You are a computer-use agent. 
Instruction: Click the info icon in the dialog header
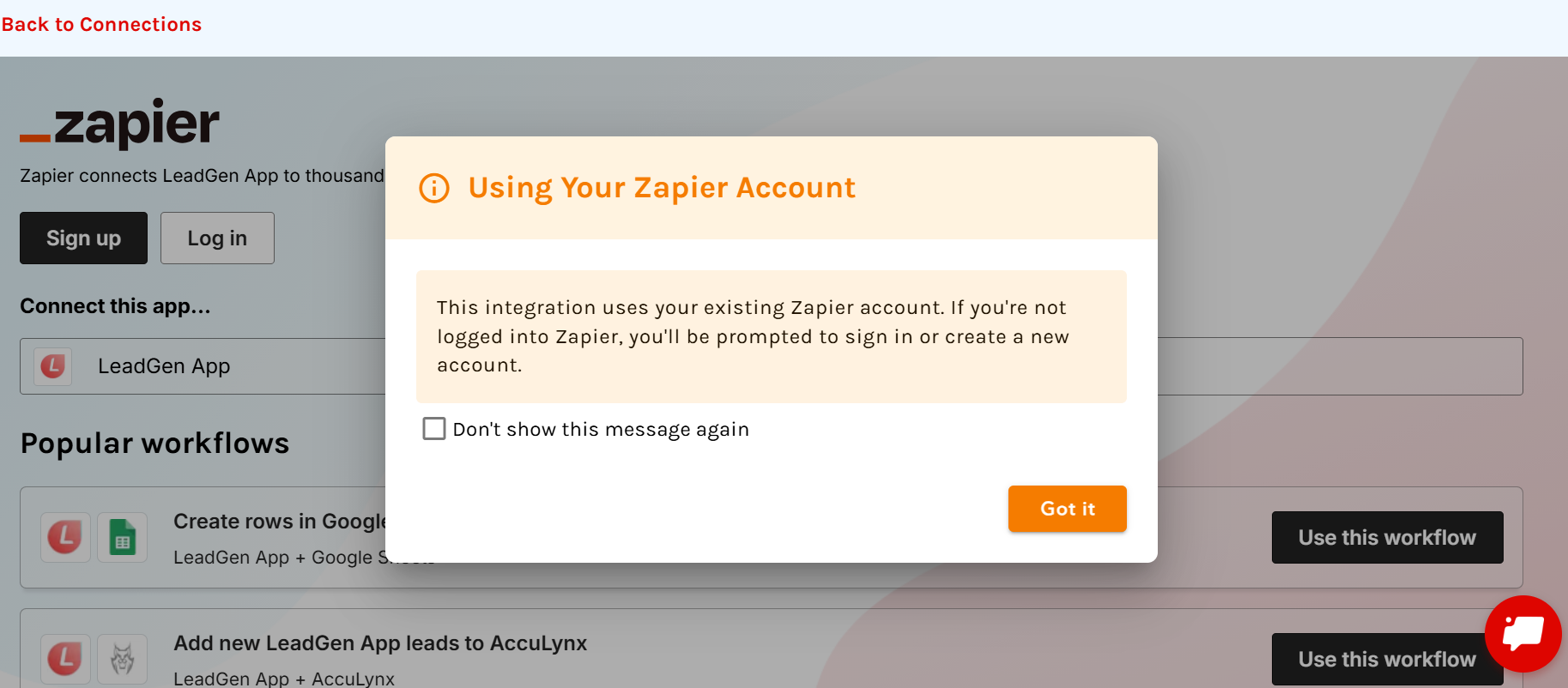point(433,188)
